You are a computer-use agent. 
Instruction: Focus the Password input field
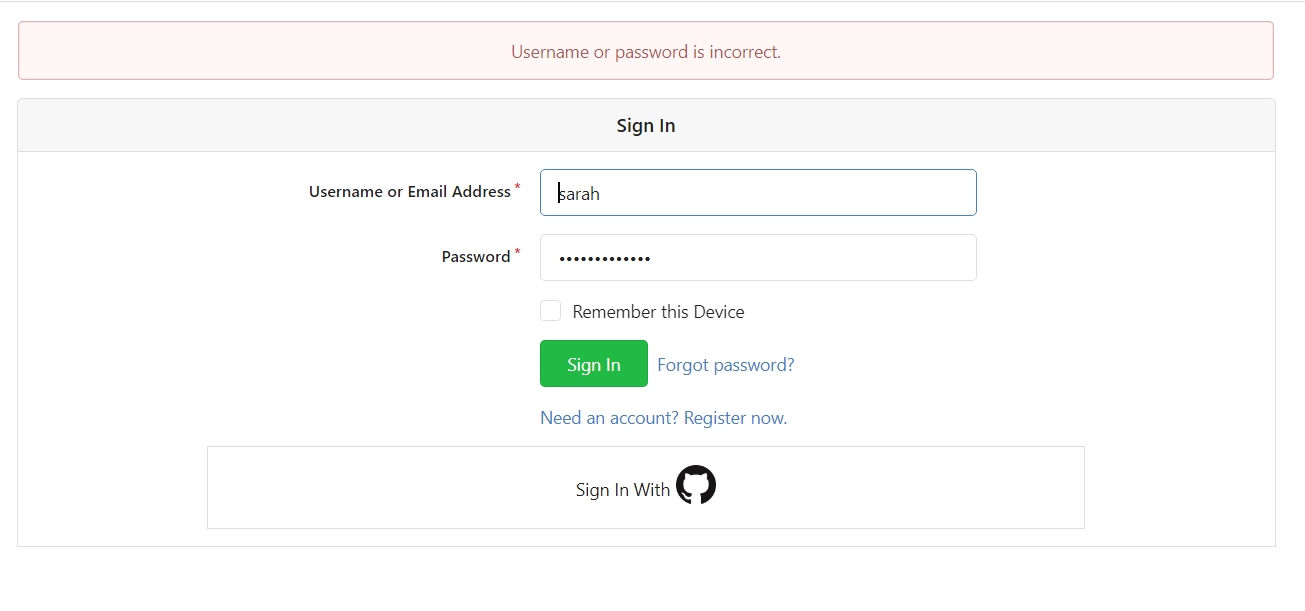(758, 258)
